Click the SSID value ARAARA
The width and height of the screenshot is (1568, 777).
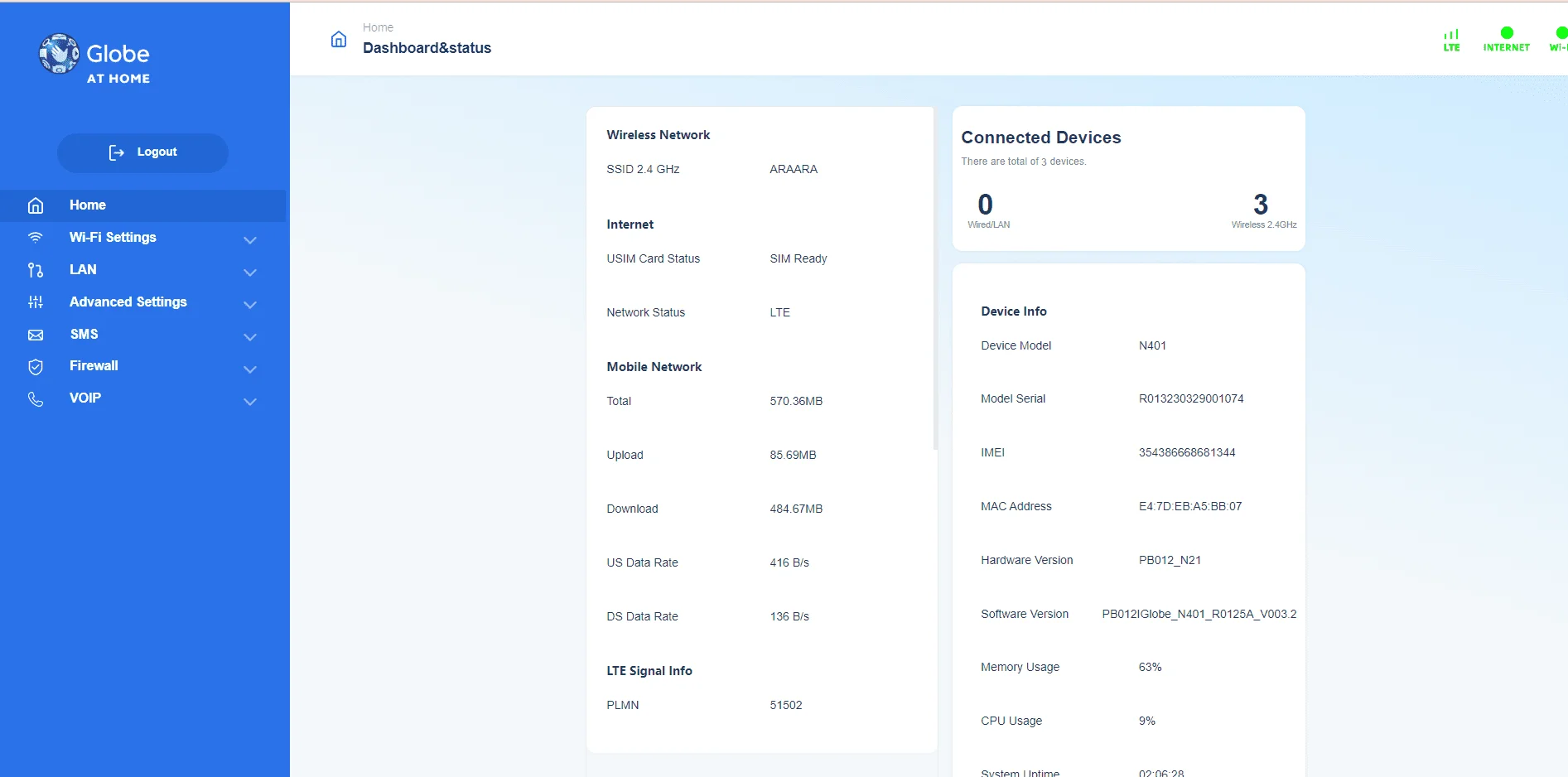(x=794, y=169)
